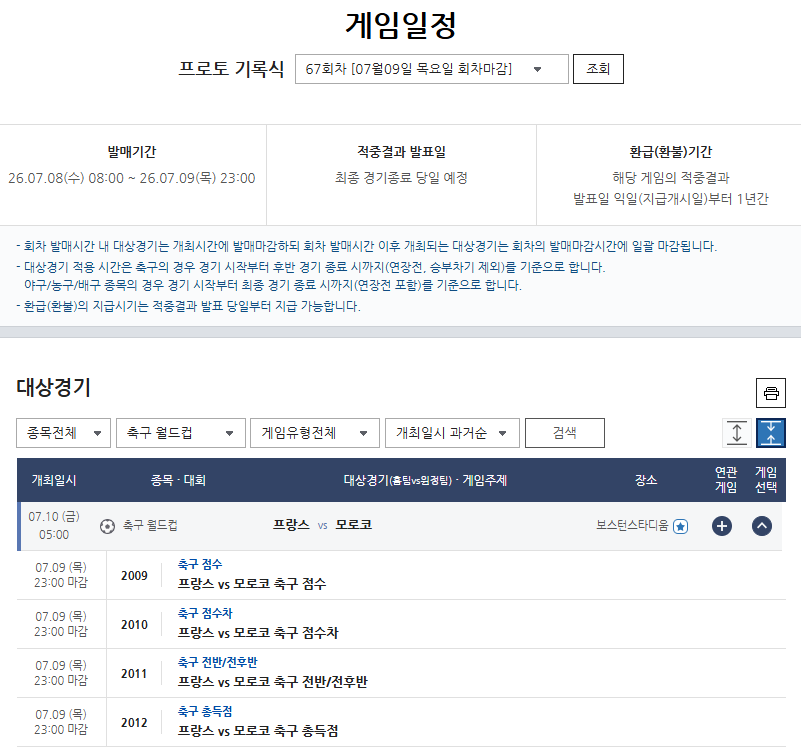This screenshot has height=755, width=801.
Task: Click the 연관 게임 column header
Action: [x=725, y=480]
